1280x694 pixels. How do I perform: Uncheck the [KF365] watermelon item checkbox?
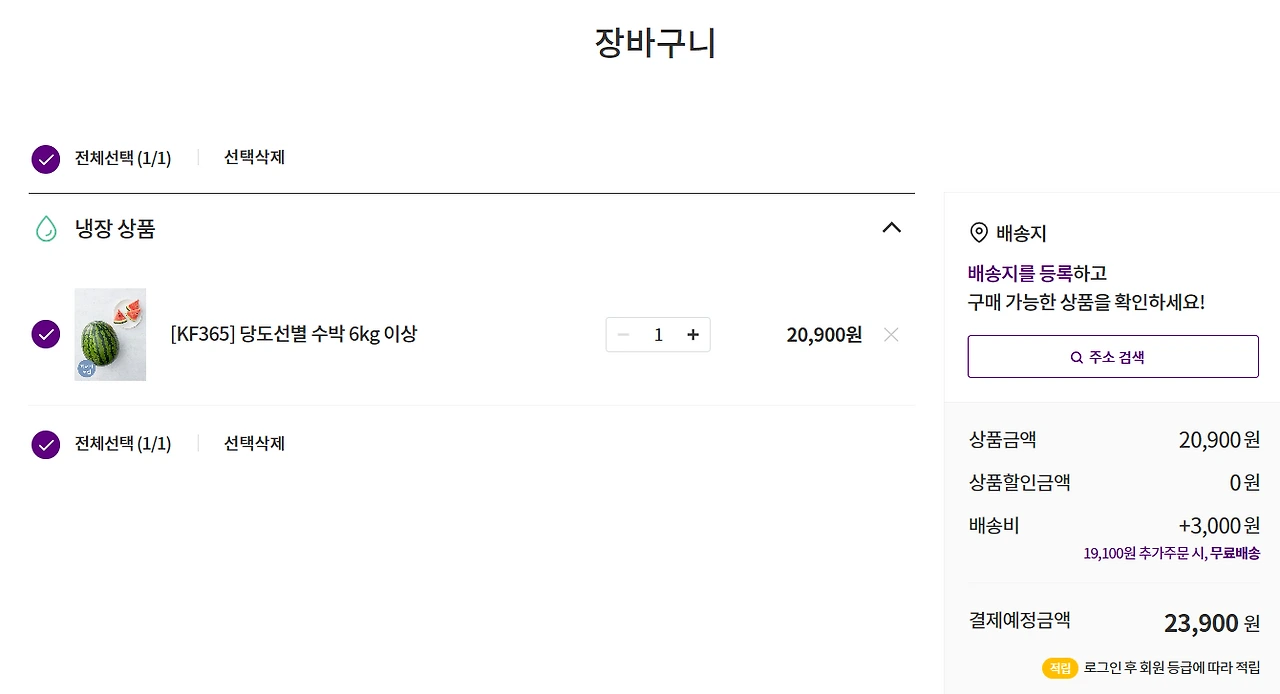click(x=46, y=335)
